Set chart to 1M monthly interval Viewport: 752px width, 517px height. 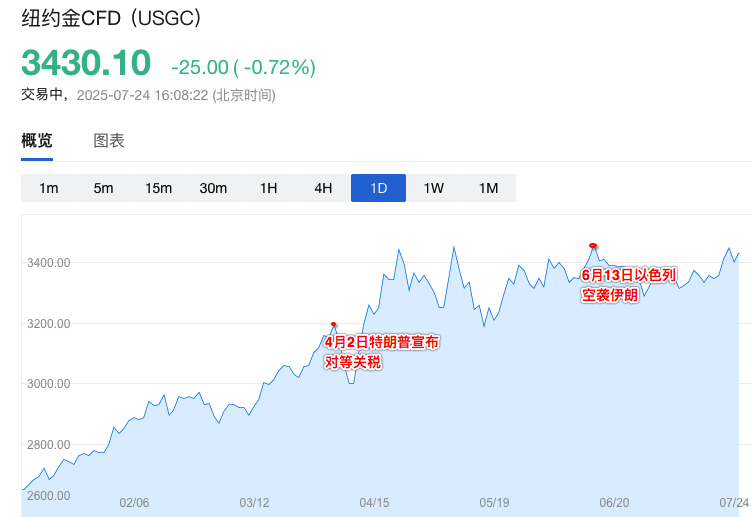(488, 188)
